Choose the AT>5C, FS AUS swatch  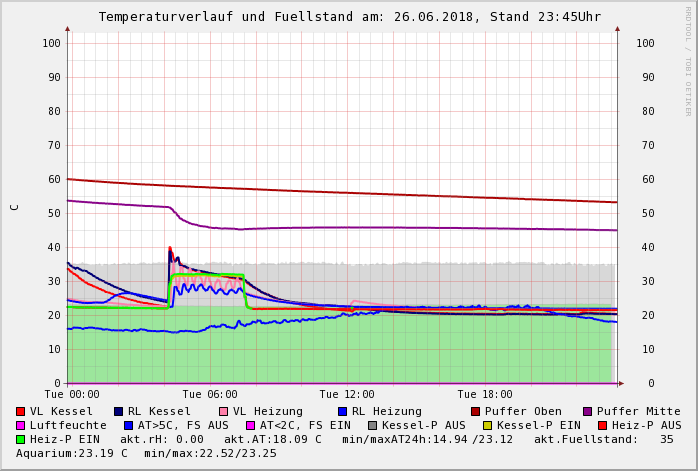129,425
